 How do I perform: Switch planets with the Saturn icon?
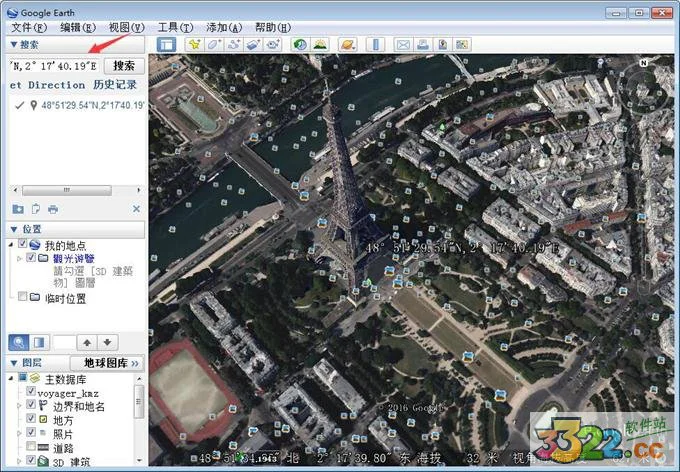pos(348,44)
